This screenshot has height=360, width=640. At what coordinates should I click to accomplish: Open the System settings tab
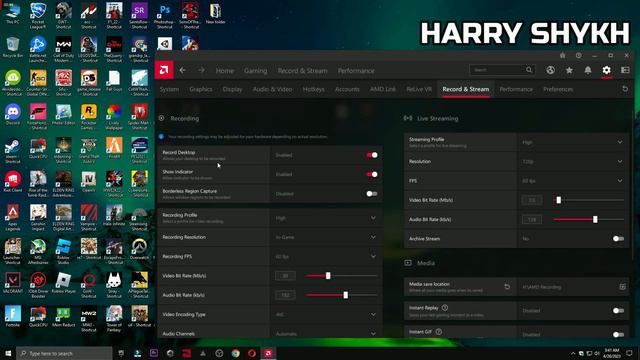tap(169, 89)
